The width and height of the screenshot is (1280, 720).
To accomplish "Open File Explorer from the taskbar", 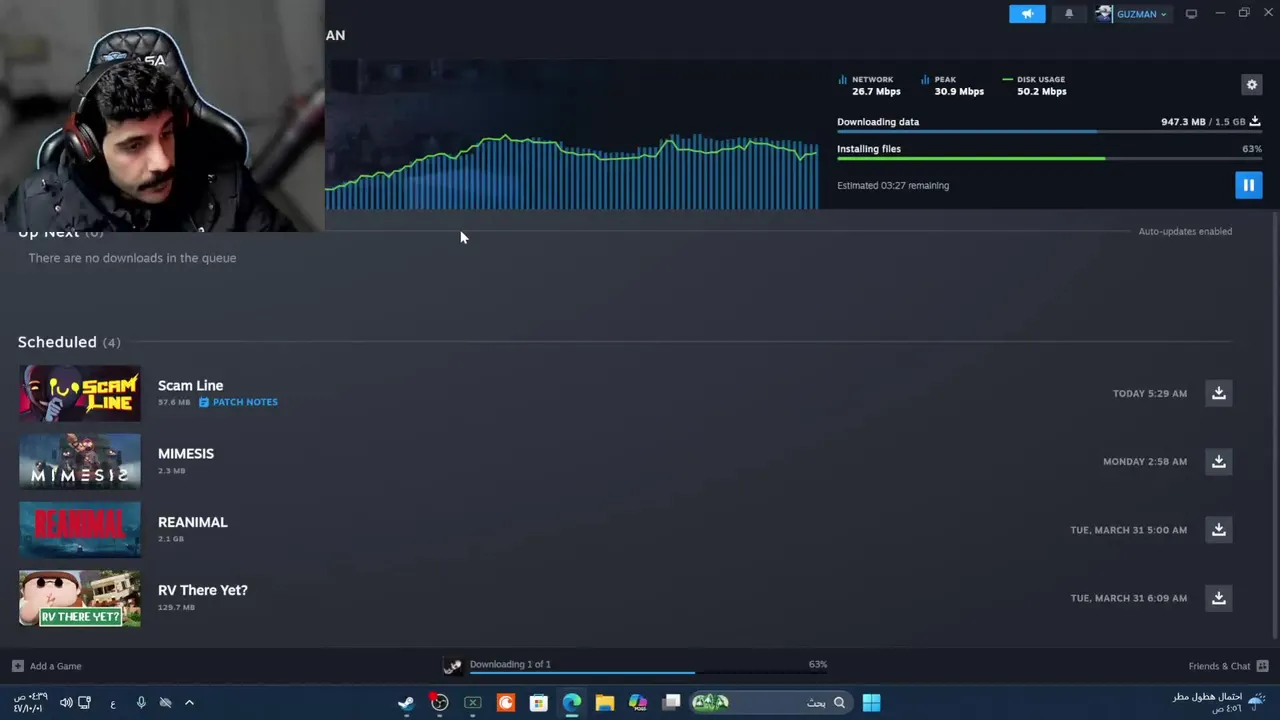I will 604,703.
